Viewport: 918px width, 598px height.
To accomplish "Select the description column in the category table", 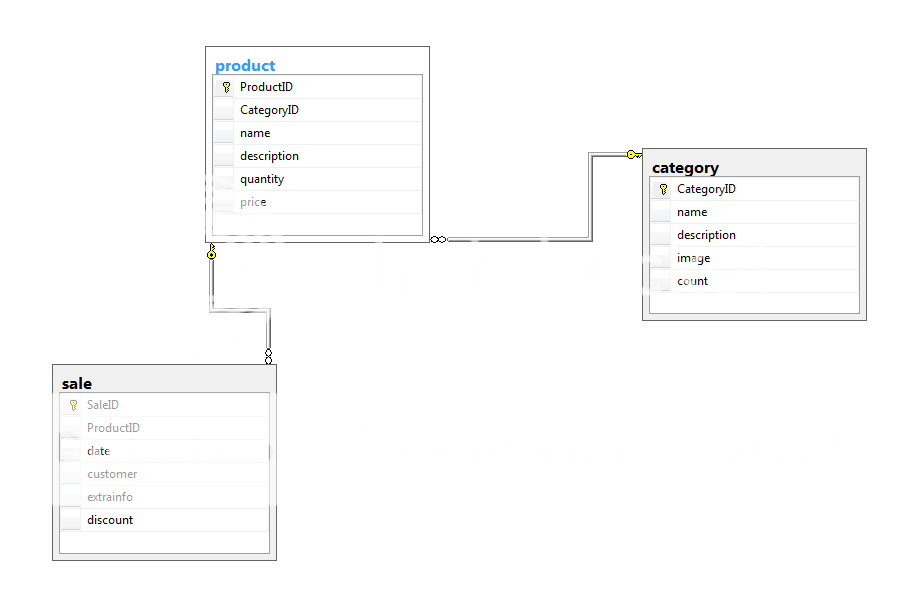I will pos(707,234).
